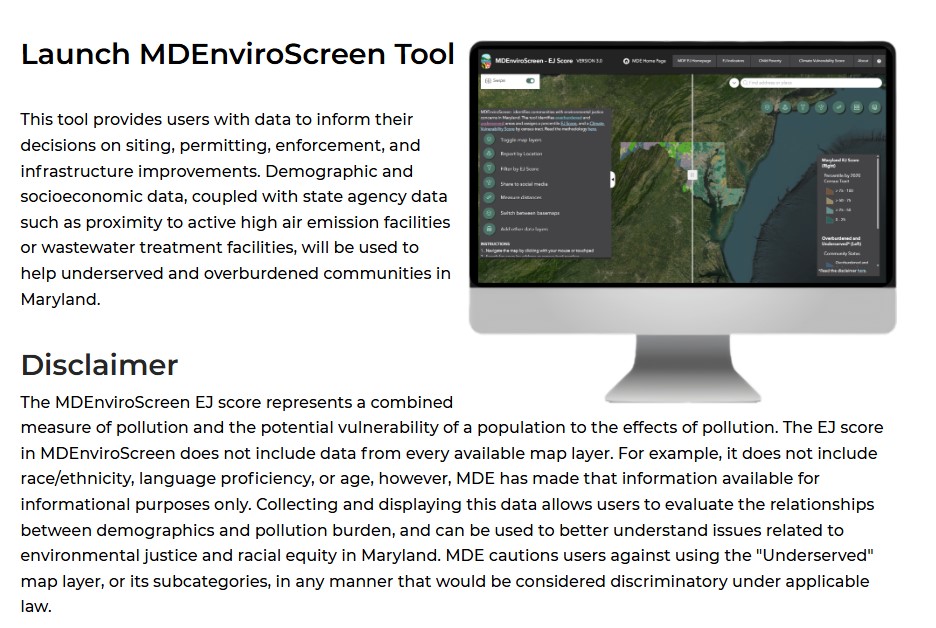This screenshot has width=936, height=628.
Task: Click the Measure distances button in map toolbar under search
Action: [x=839, y=107]
